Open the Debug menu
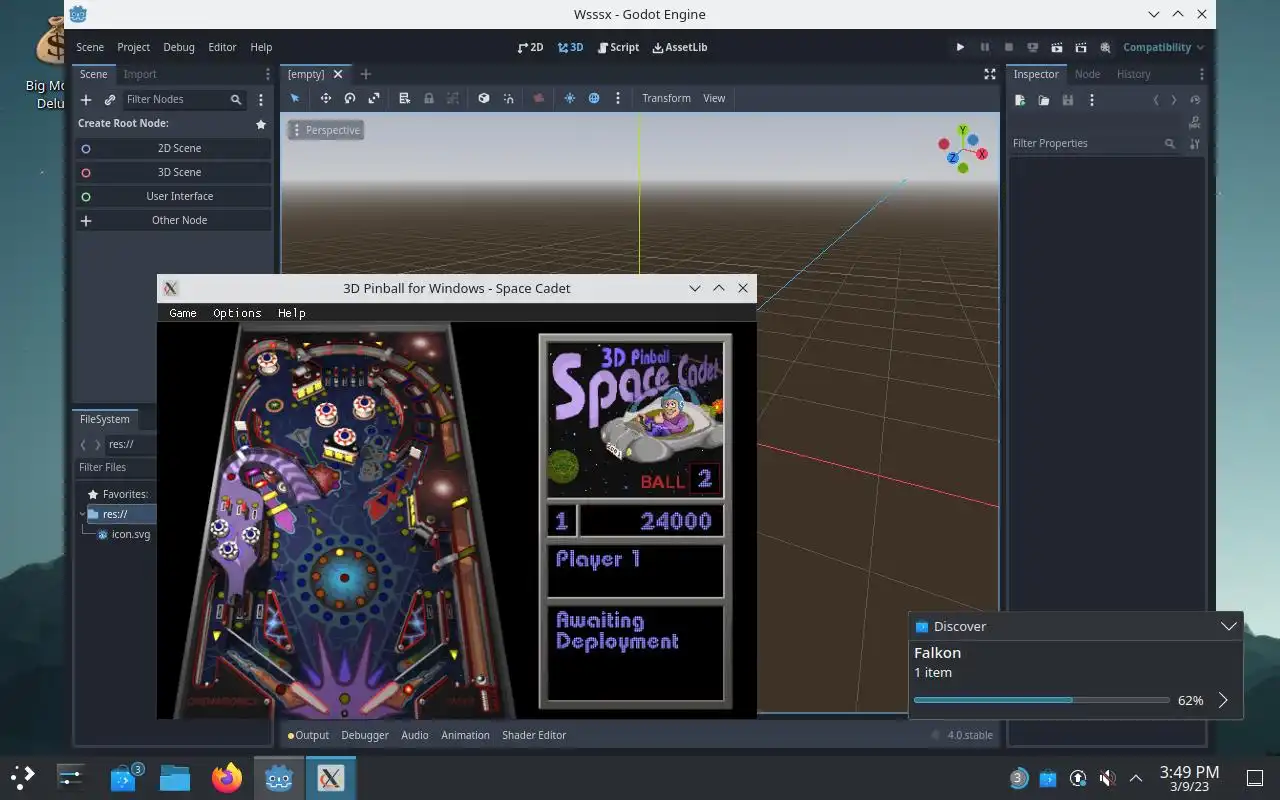The height and width of the screenshot is (800, 1280). pos(179,47)
